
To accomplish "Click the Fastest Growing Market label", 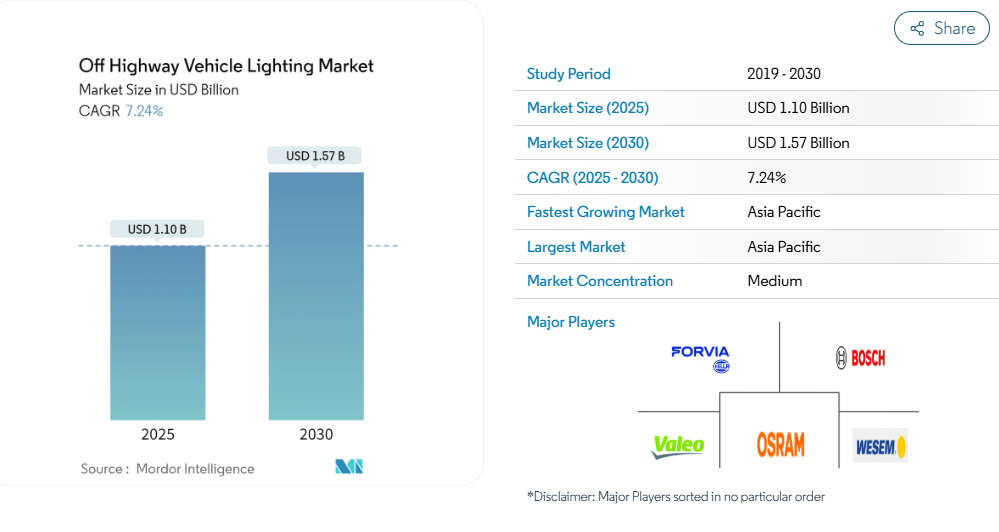I will pos(605,212).
